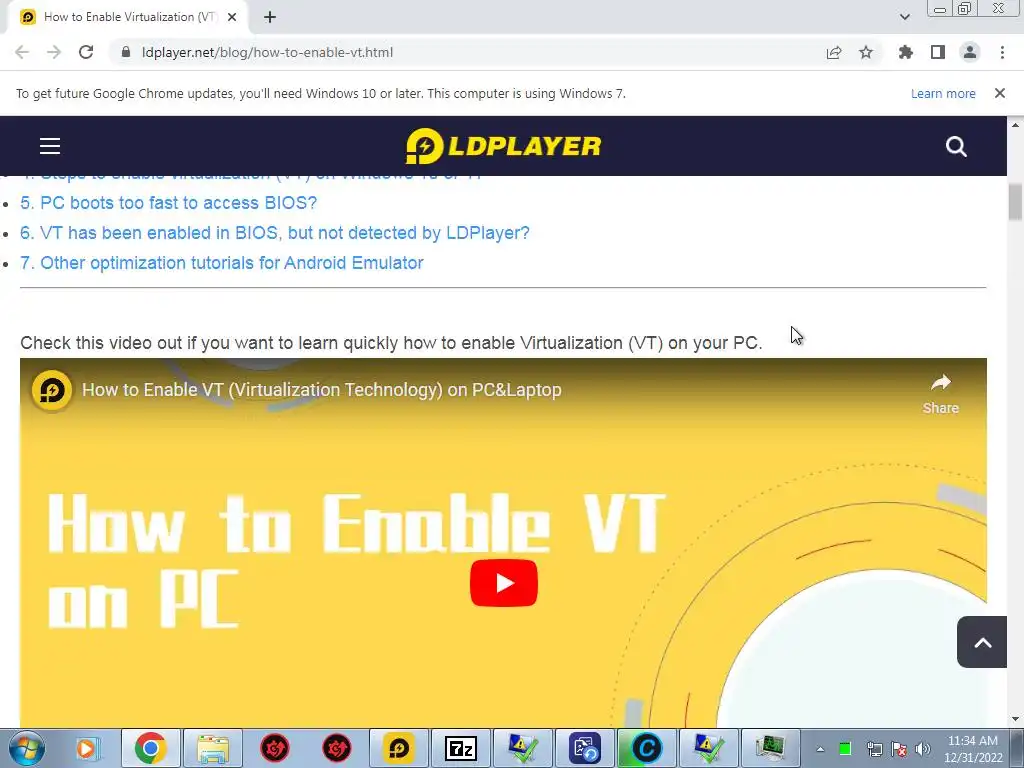Click 'Learn more' in update notice
The width and height of the screenshot is (1024, 768).
pos(943,93)
